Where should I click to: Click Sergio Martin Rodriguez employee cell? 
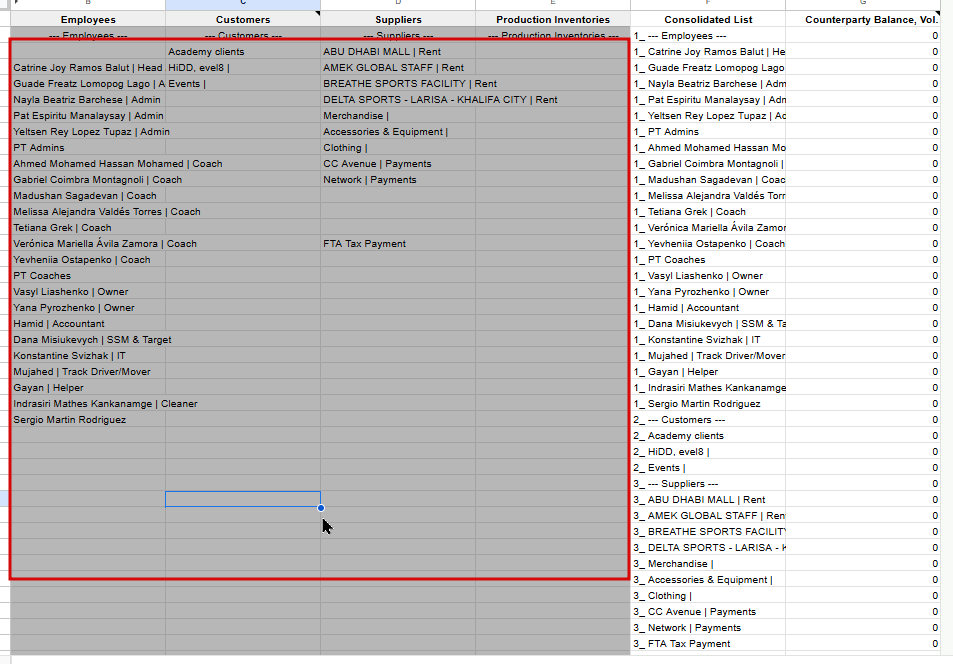tap(88, 420)
